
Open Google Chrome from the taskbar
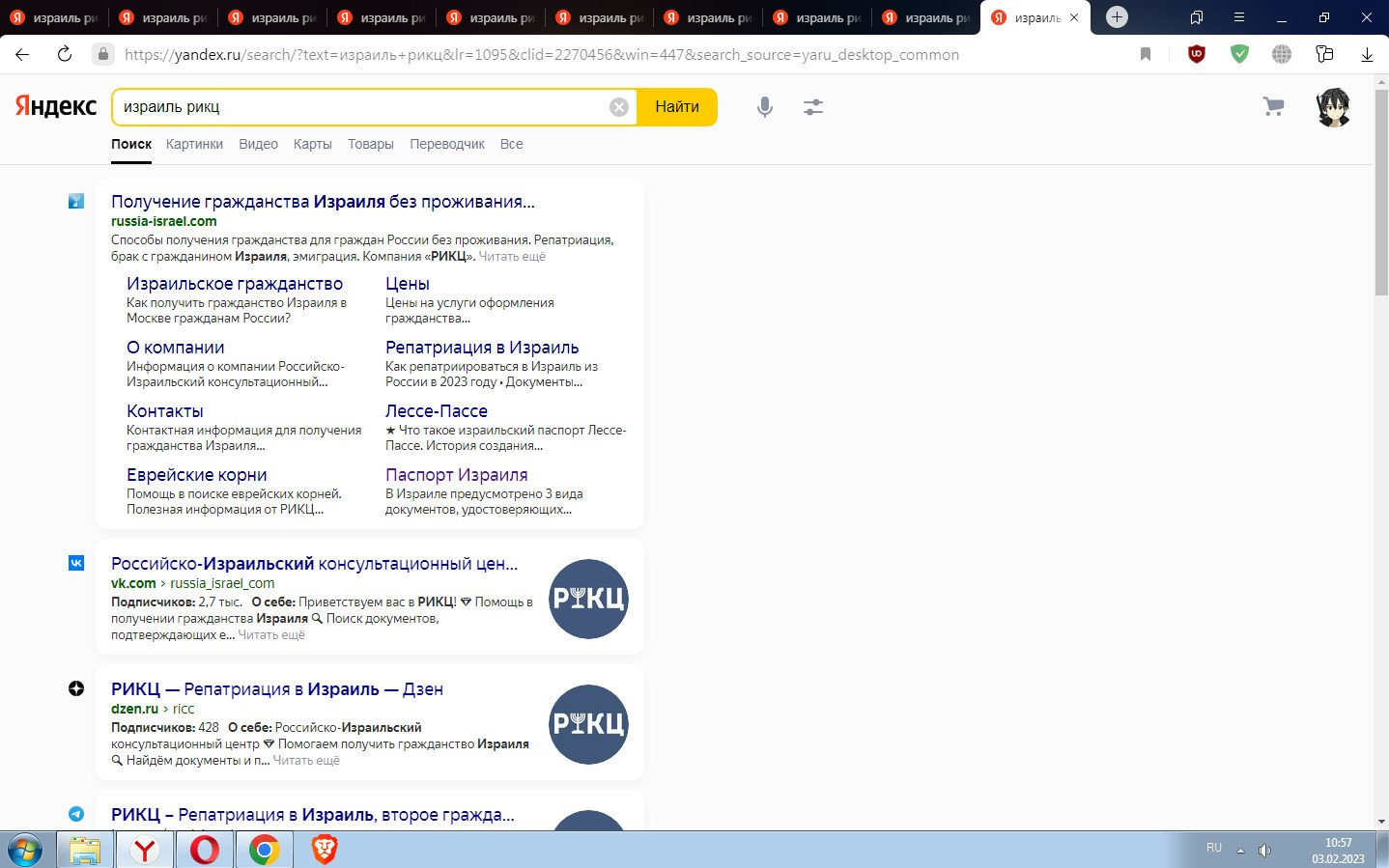264,850
